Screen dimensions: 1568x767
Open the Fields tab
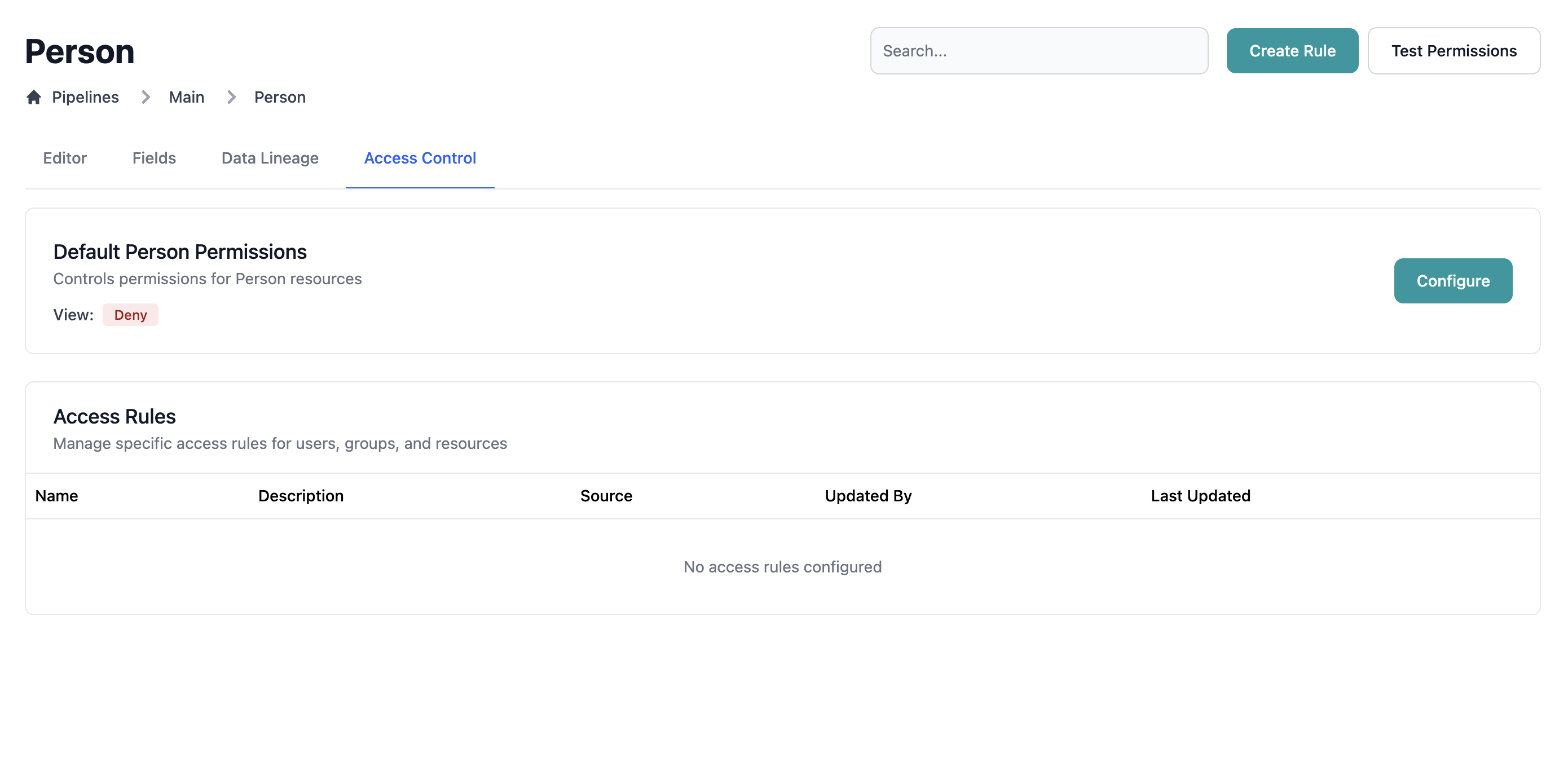pyautogui.click(x=154, y=158)
